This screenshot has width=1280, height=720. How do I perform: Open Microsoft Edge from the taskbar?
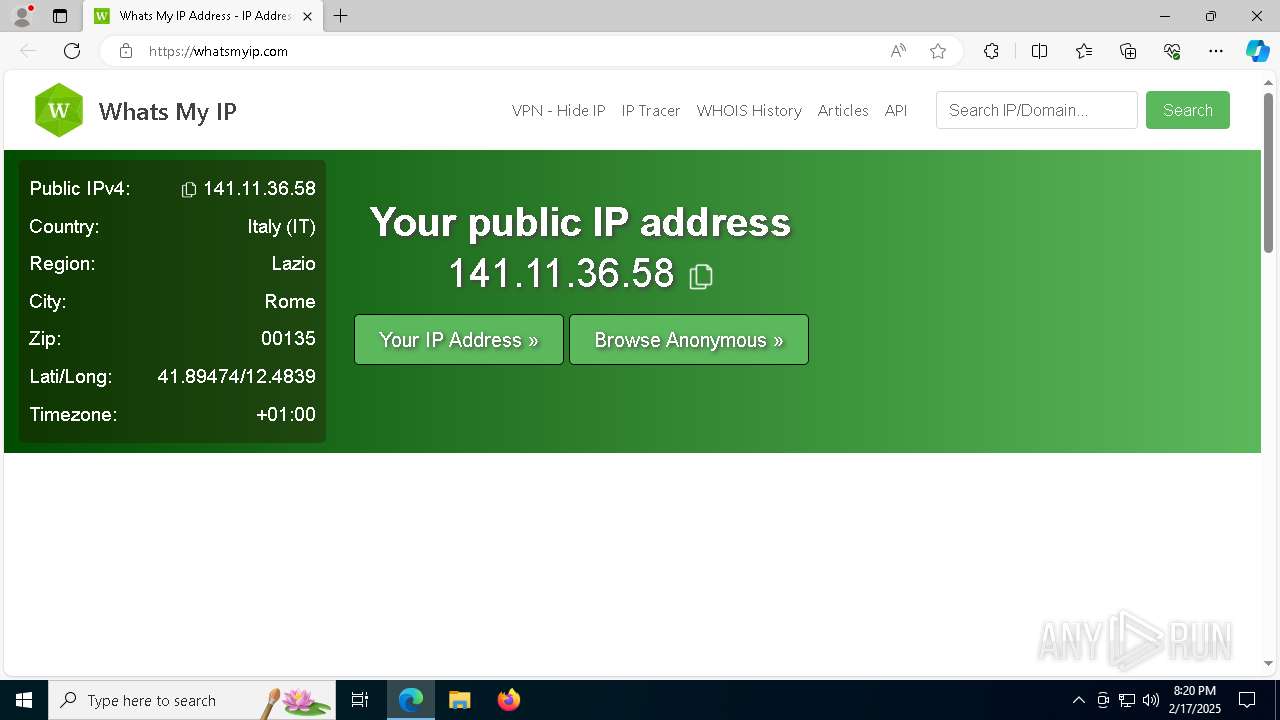pyautogui.click(x=411, y=700)
